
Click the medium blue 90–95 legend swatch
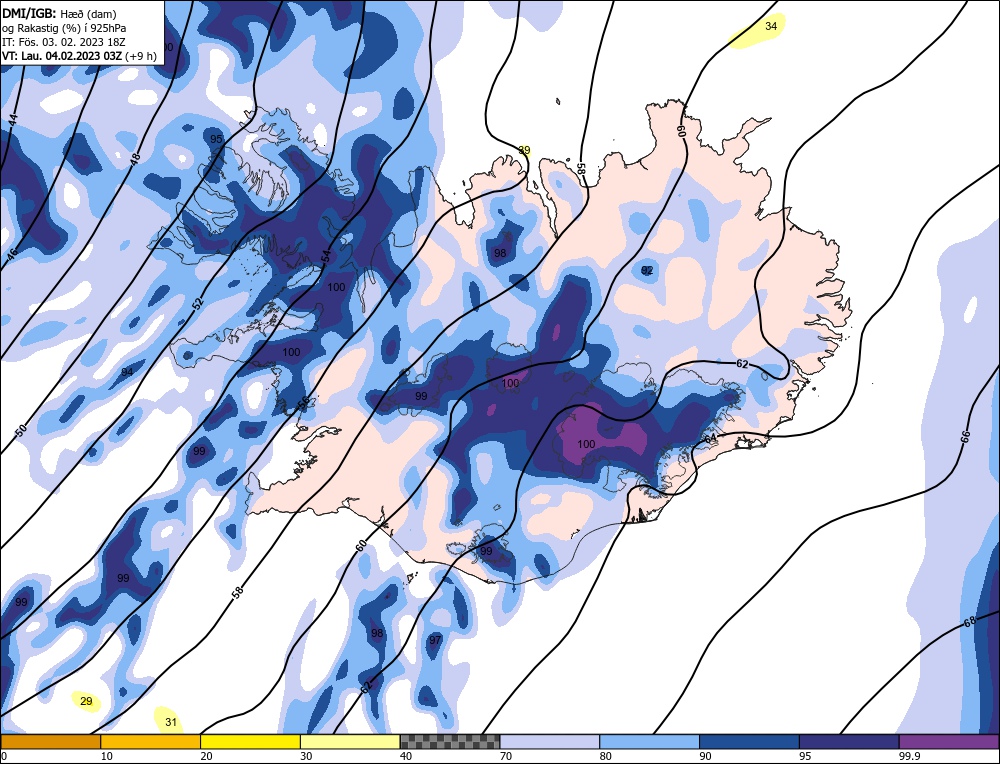point(749,742)
